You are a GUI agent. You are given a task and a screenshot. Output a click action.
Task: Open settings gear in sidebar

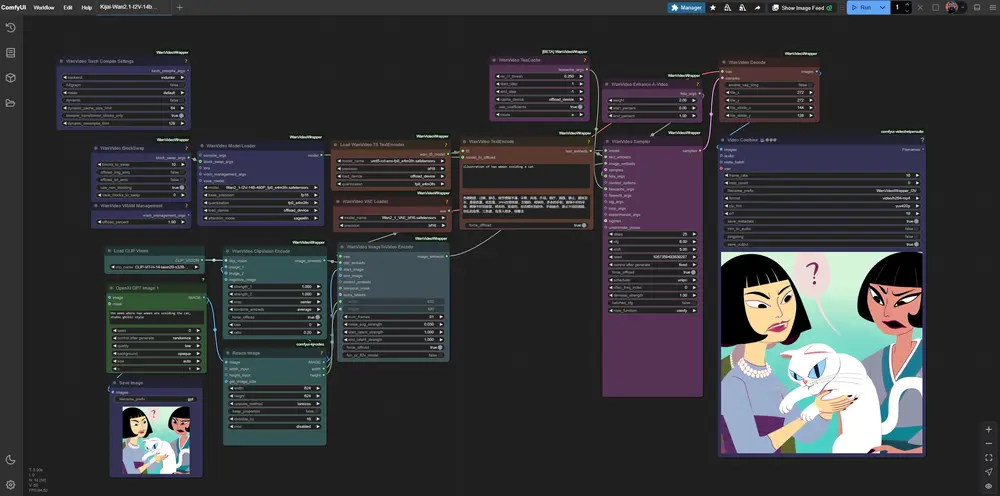(x=10, y=485)
